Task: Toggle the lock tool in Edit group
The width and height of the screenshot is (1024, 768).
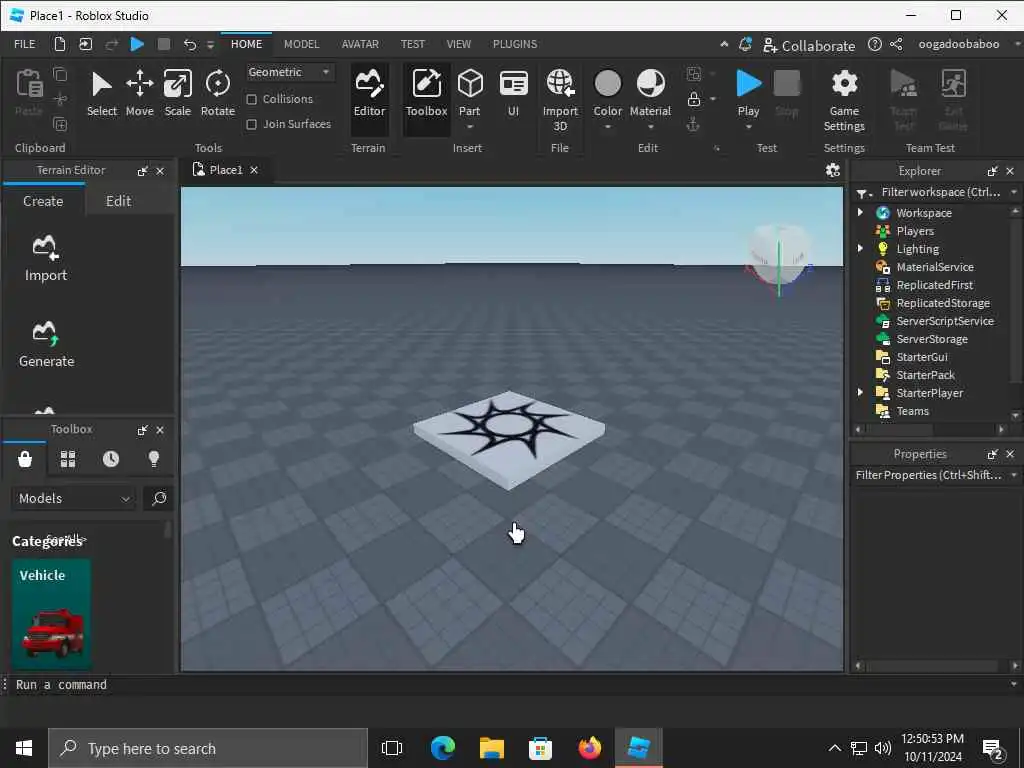Action: [694, 99]
